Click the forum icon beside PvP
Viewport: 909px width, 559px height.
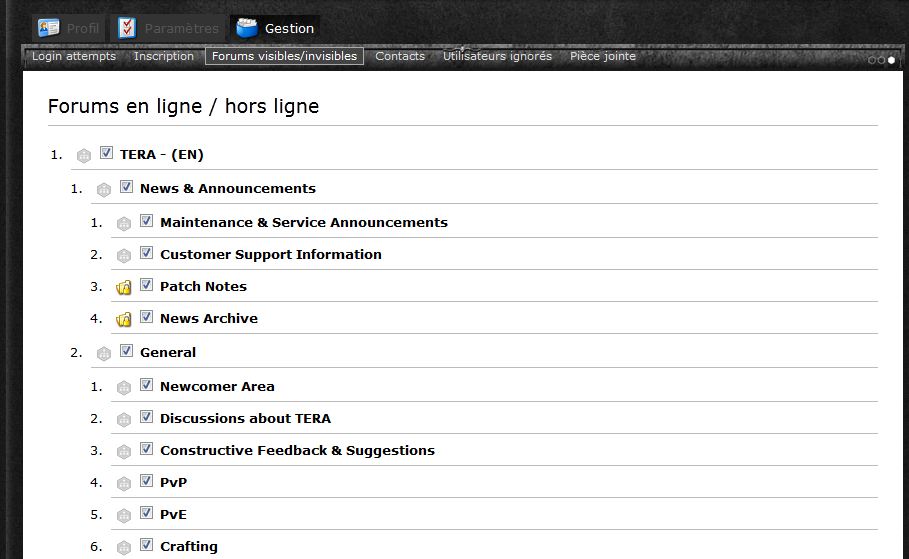124,484
